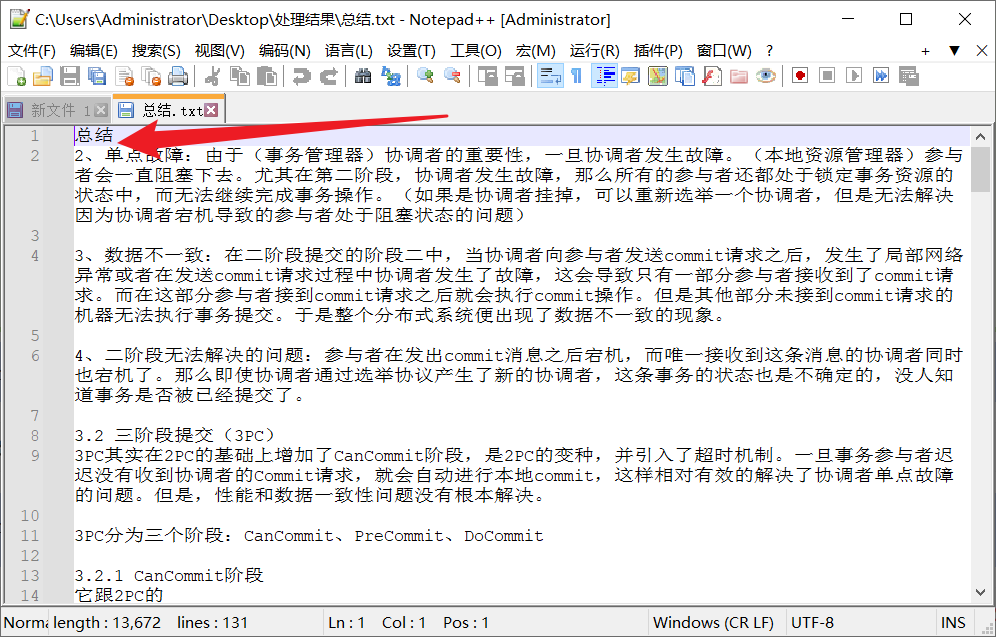996x637 pixels.
Task: Zoom out with the magnifier minus icon
Action: [452, 76]
